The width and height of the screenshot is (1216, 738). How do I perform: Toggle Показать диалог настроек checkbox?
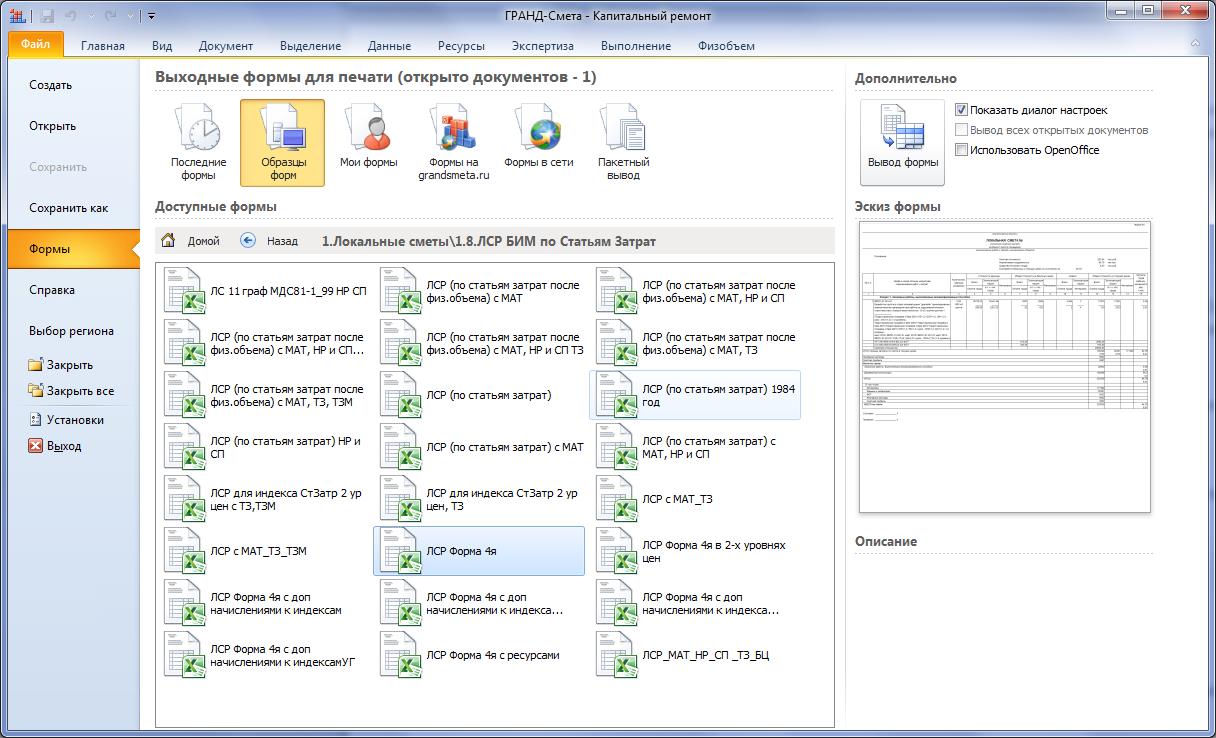coord(962,110)
